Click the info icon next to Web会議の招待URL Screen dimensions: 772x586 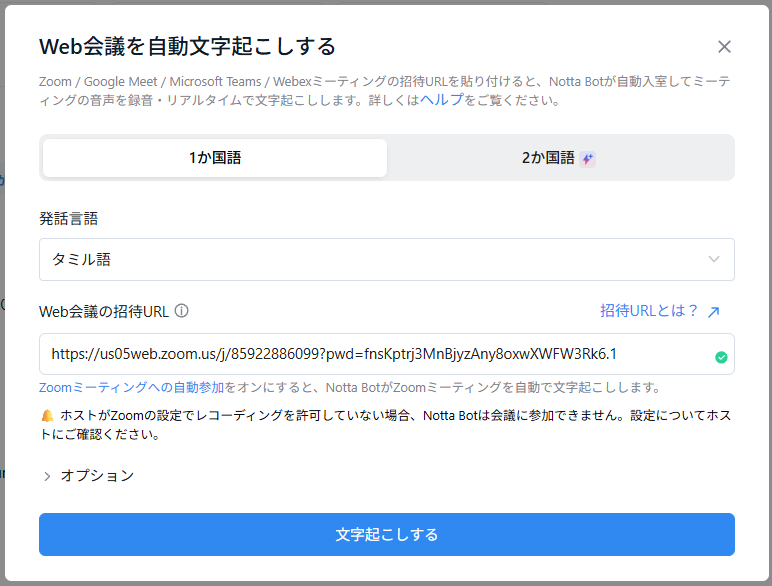181,311
